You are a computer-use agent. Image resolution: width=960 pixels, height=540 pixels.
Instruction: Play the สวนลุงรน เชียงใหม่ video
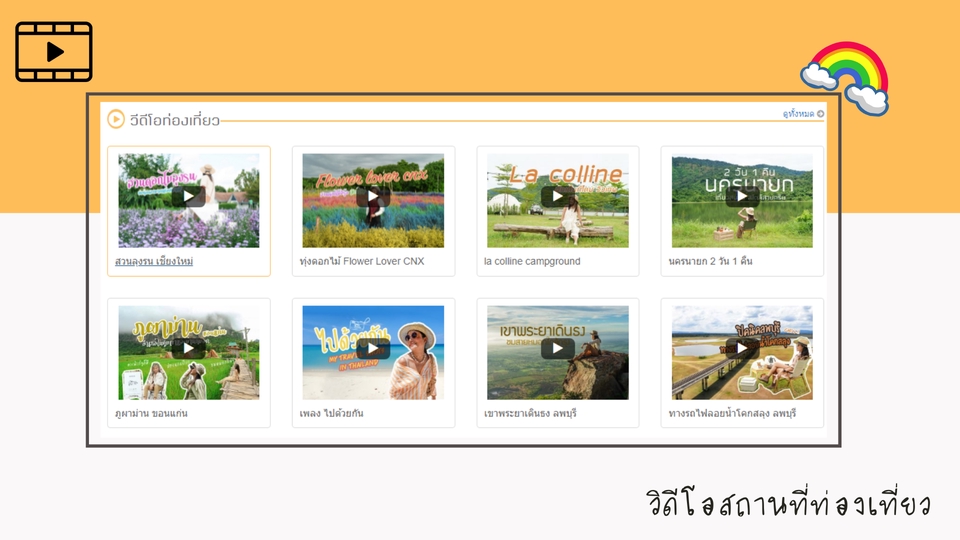[x=188, y=197]
